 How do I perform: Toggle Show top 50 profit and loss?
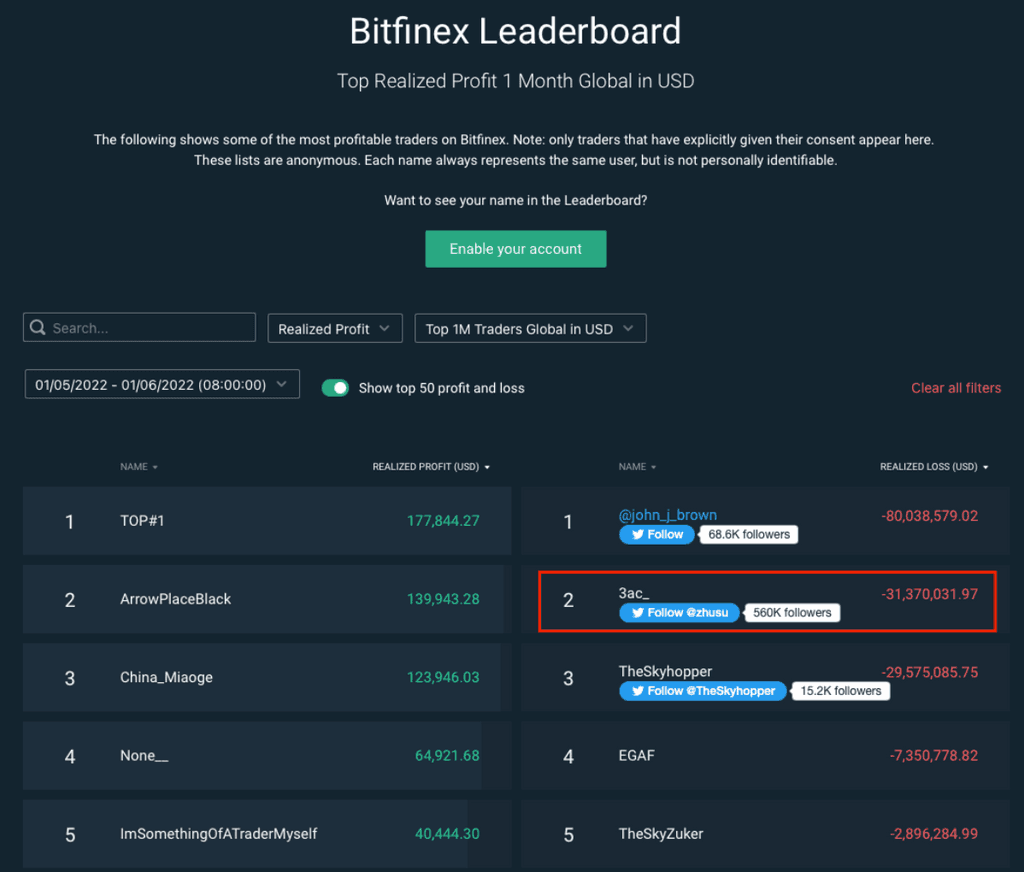click(x=336, y=388)
